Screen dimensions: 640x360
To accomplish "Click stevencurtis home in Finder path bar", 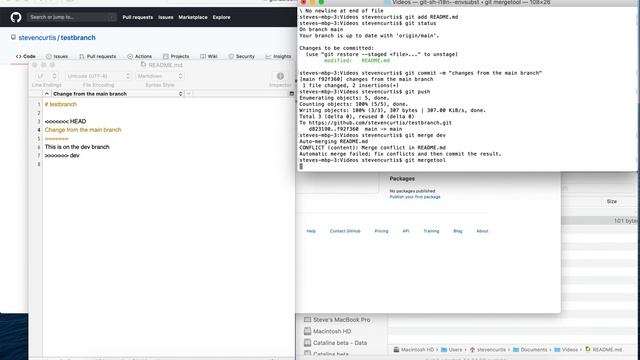I will (487, 350).
